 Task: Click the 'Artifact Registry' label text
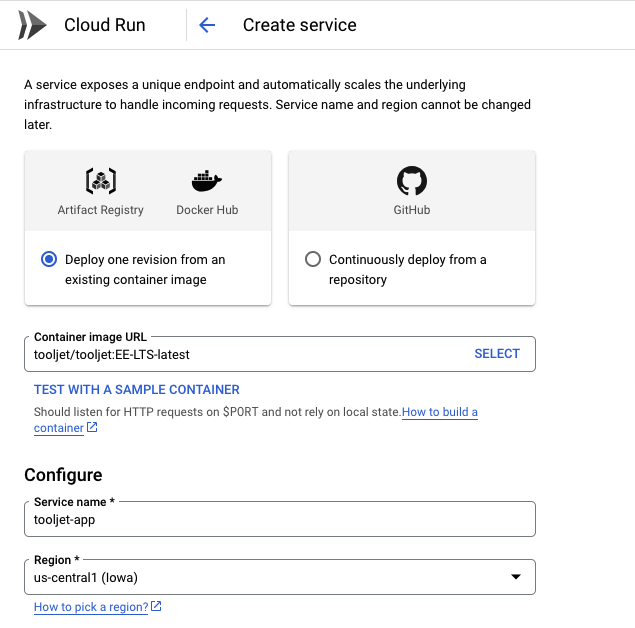100,210
